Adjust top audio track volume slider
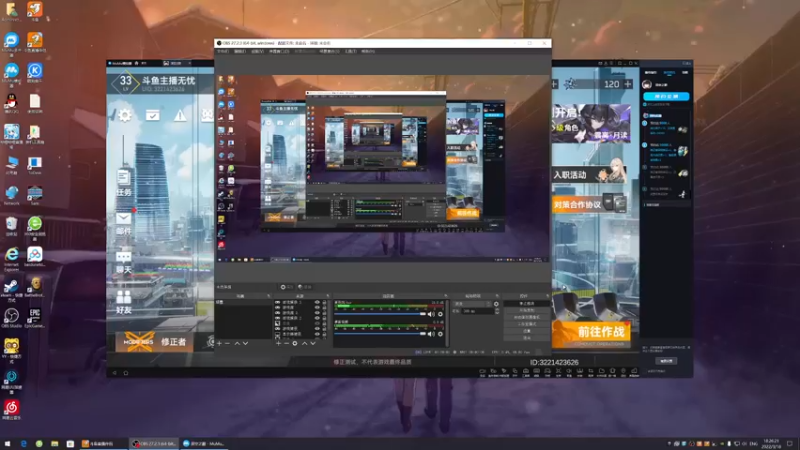Image resolution: width=800 pixels, height=450 pixels. tap(380, 314)
